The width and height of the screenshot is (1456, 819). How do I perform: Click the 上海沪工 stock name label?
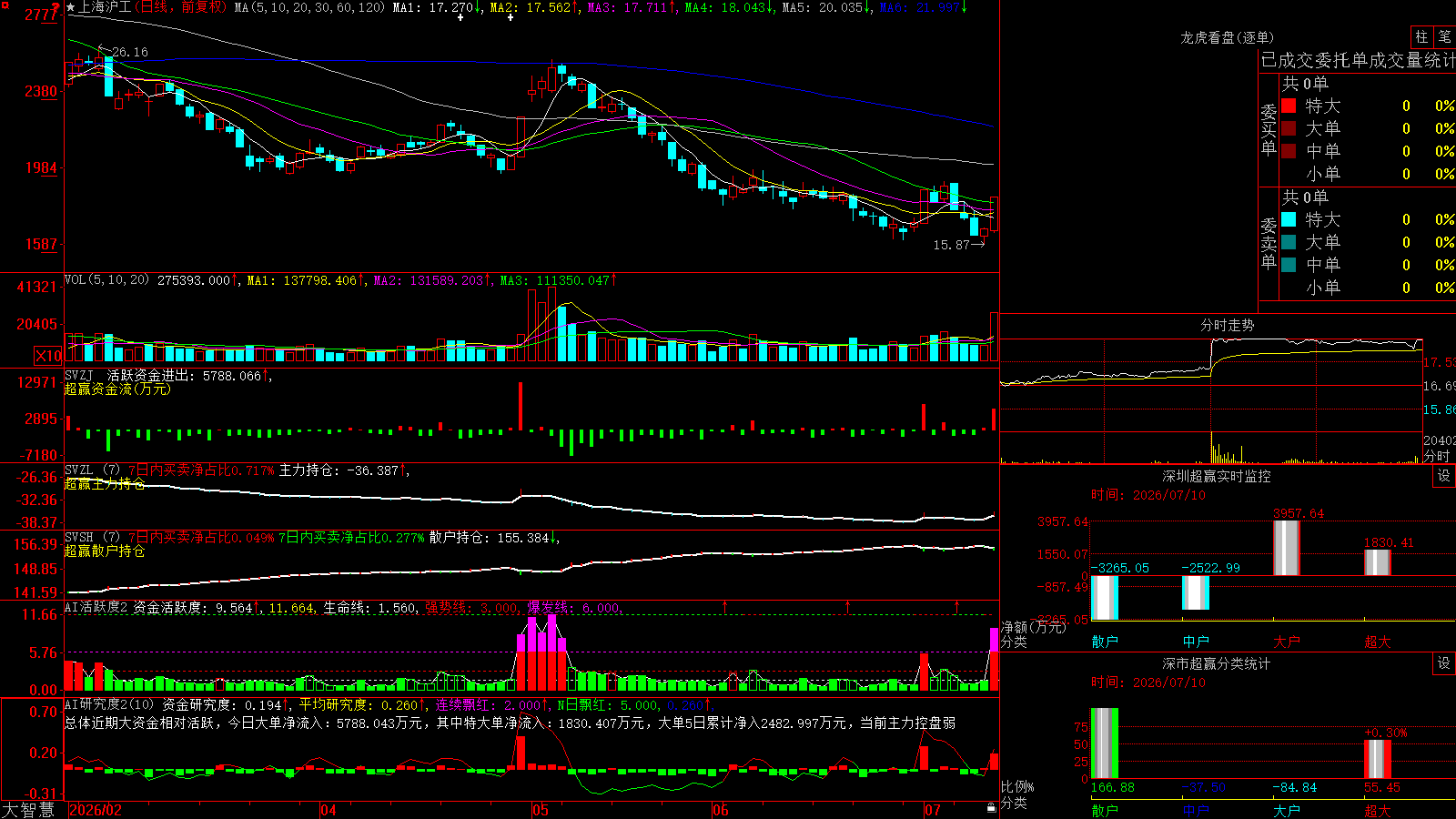pos(106,7)
